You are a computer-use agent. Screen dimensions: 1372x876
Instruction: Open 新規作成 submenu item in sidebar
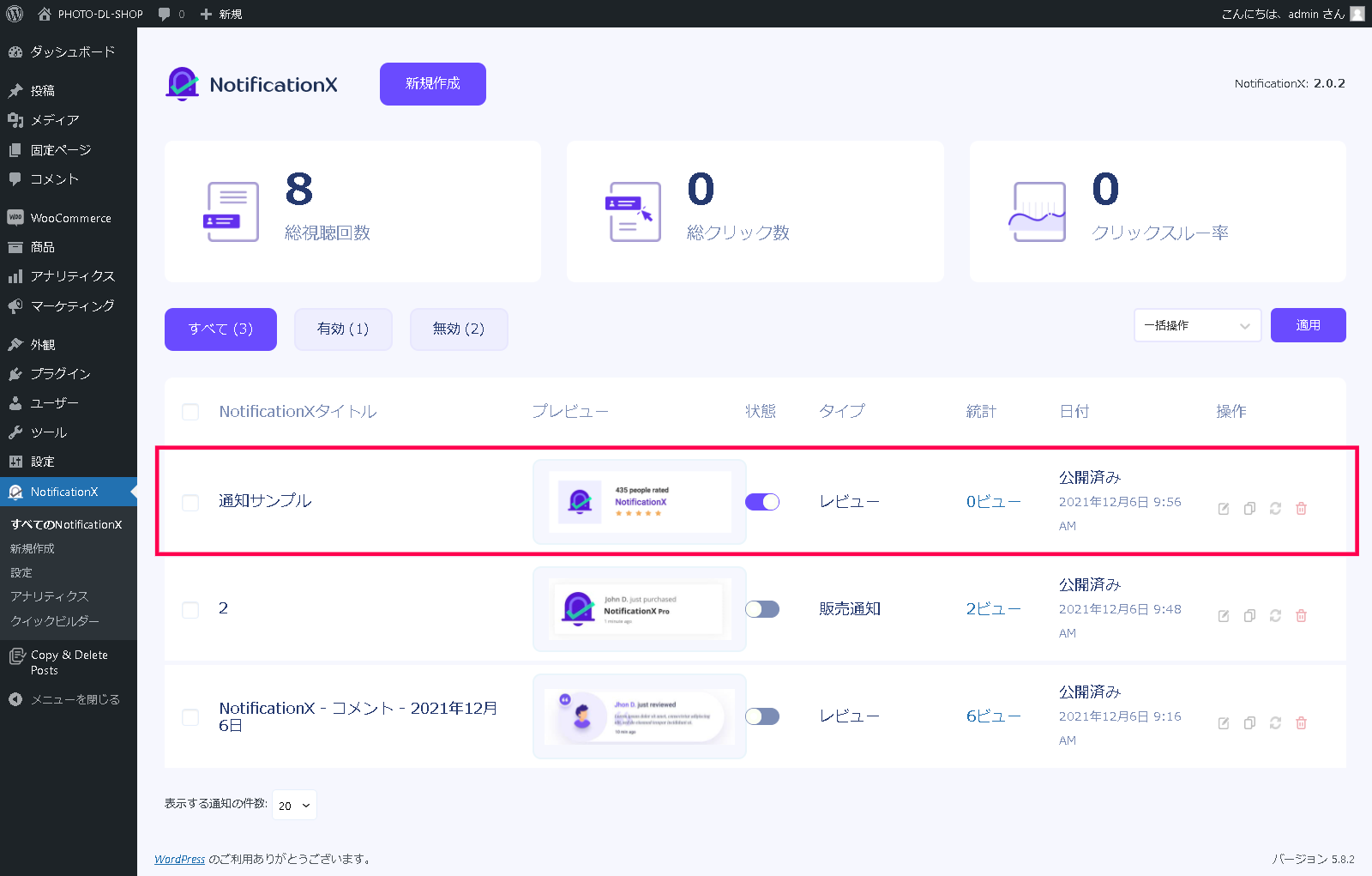(33, 548)
